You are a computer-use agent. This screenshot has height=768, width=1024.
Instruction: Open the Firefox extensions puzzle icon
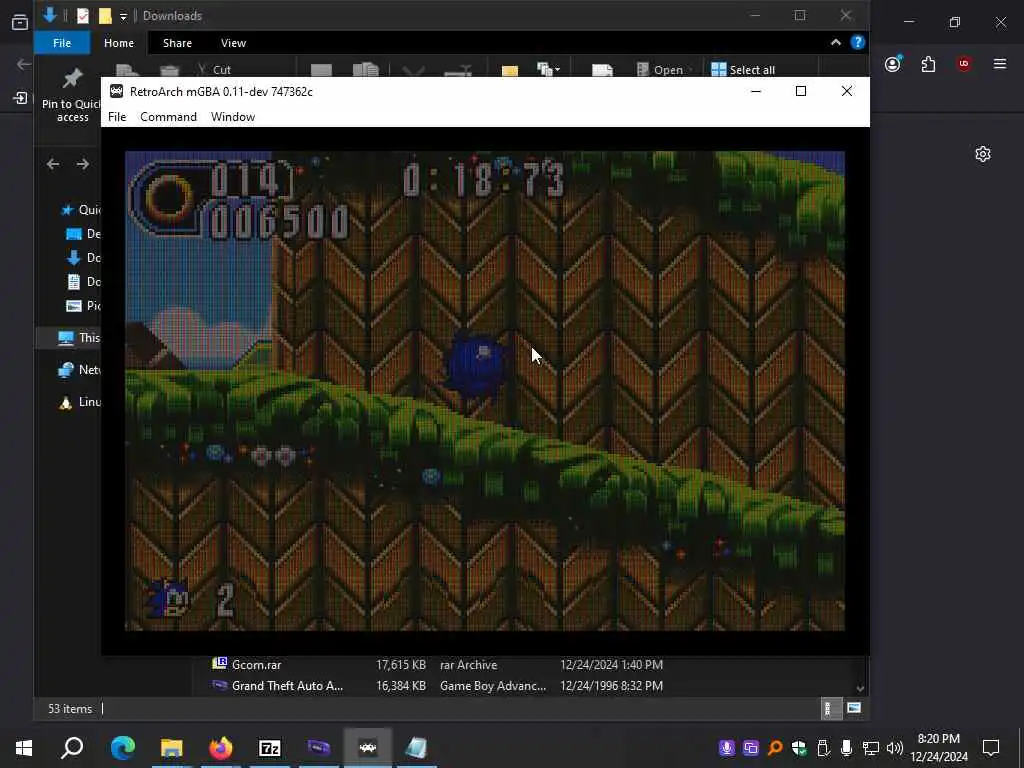click(928, 64)
